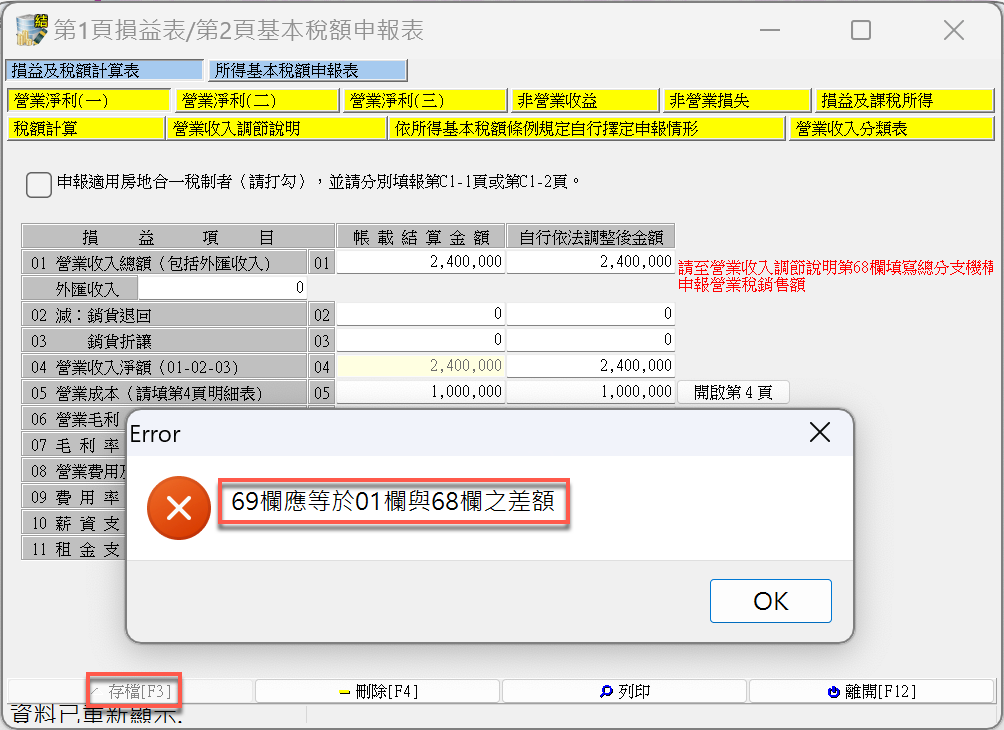
Task: Click the 外匯收入 amount field
Action: (222, 288)
